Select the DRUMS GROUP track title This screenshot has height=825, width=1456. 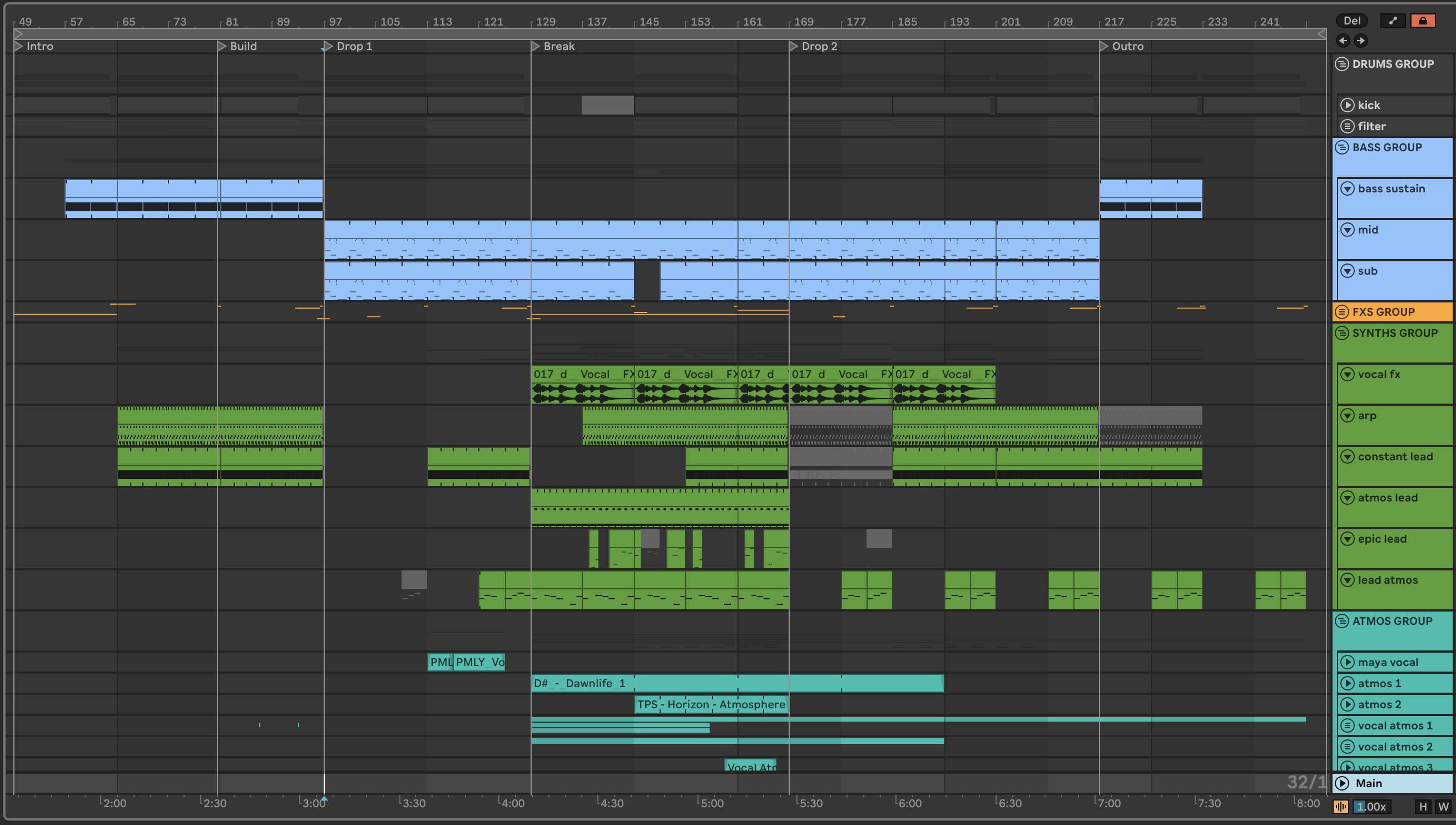coord(1393,64)
